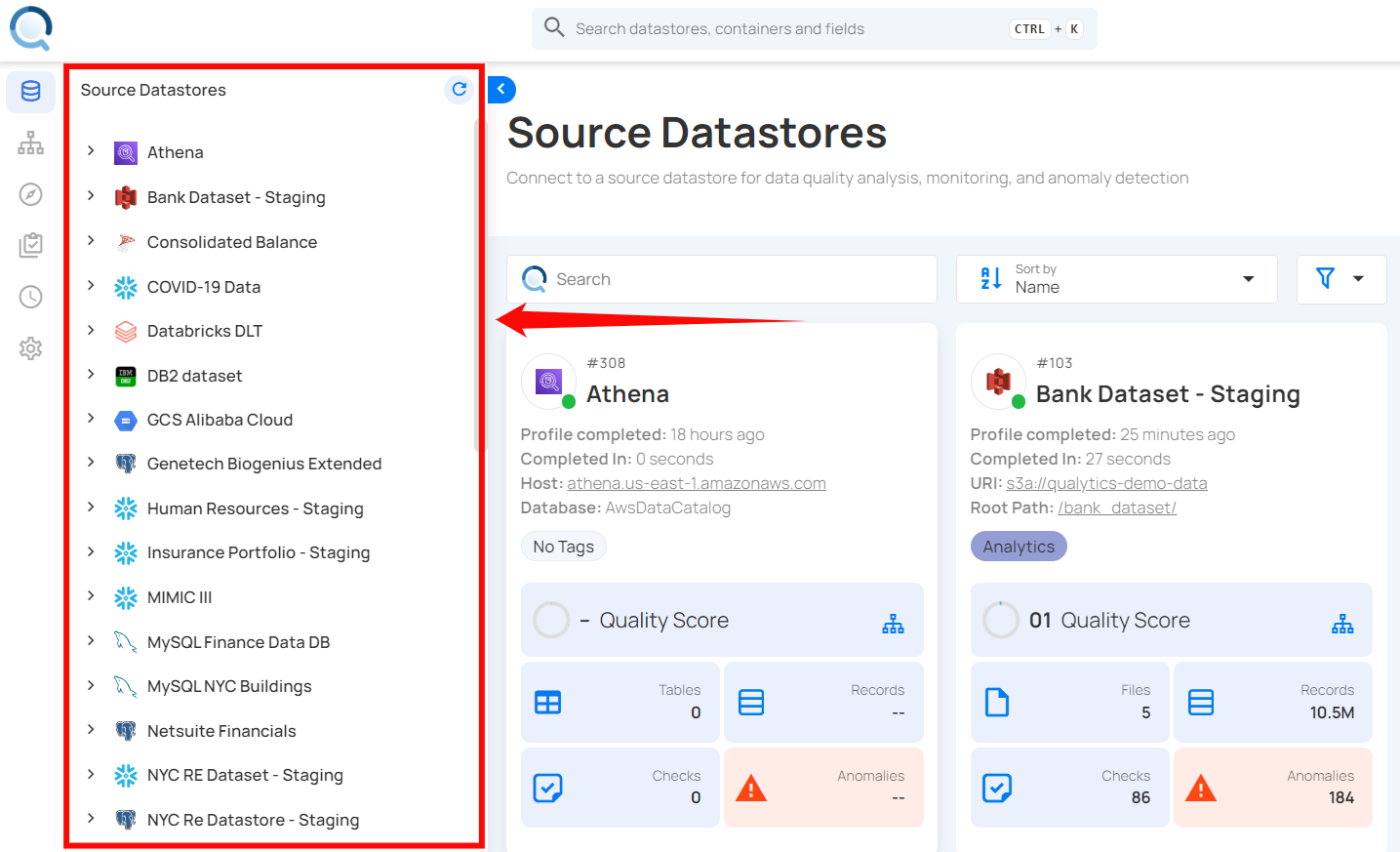This screenshot has width=1400, height=852.
Task: Open the s3a://qualytics-demo-data URI link
Action: tap(1106, 483)
